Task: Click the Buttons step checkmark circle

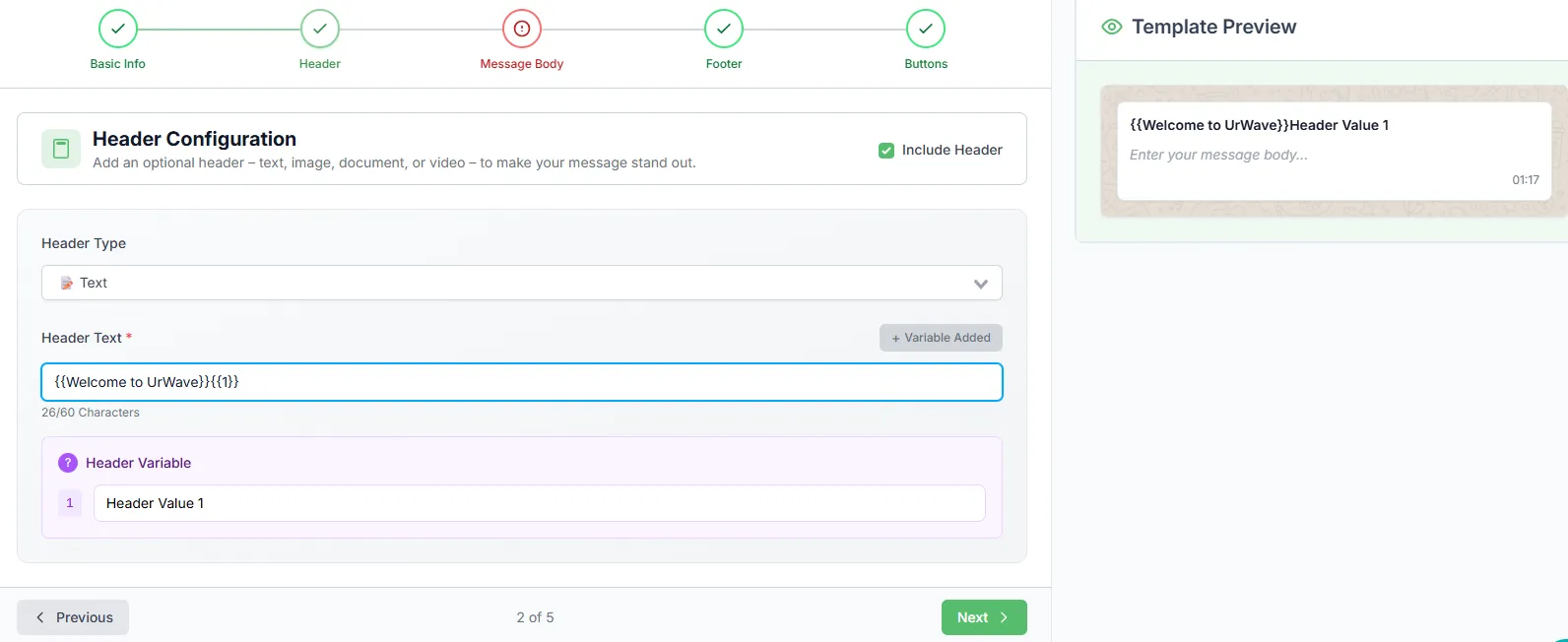Action: 926,29
